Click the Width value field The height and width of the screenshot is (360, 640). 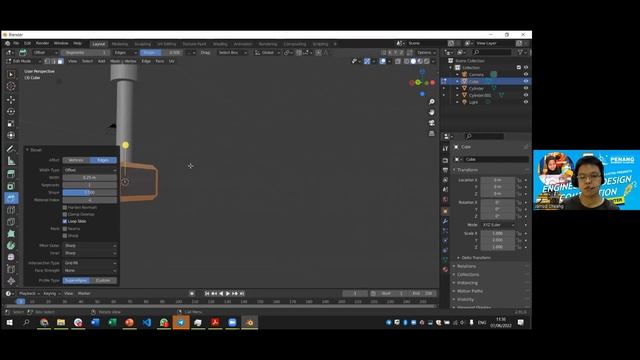[x=90, y=178]
